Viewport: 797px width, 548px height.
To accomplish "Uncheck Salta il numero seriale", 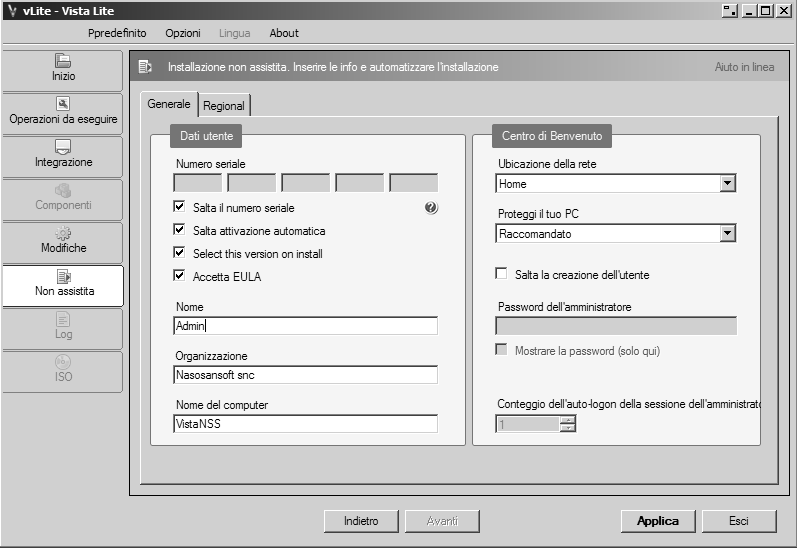I will (179, 206).
